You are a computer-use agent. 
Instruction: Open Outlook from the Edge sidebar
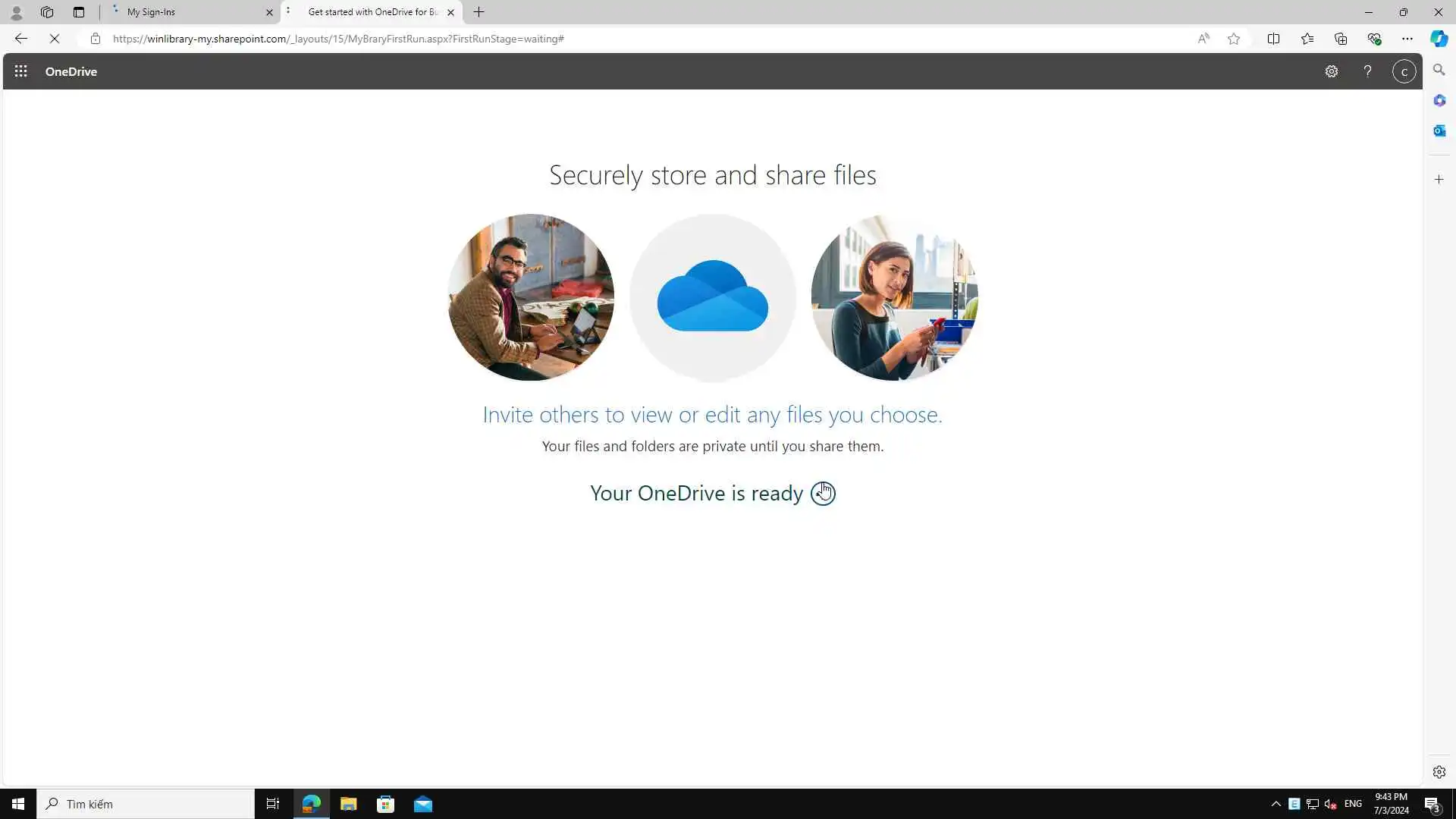1439,131
